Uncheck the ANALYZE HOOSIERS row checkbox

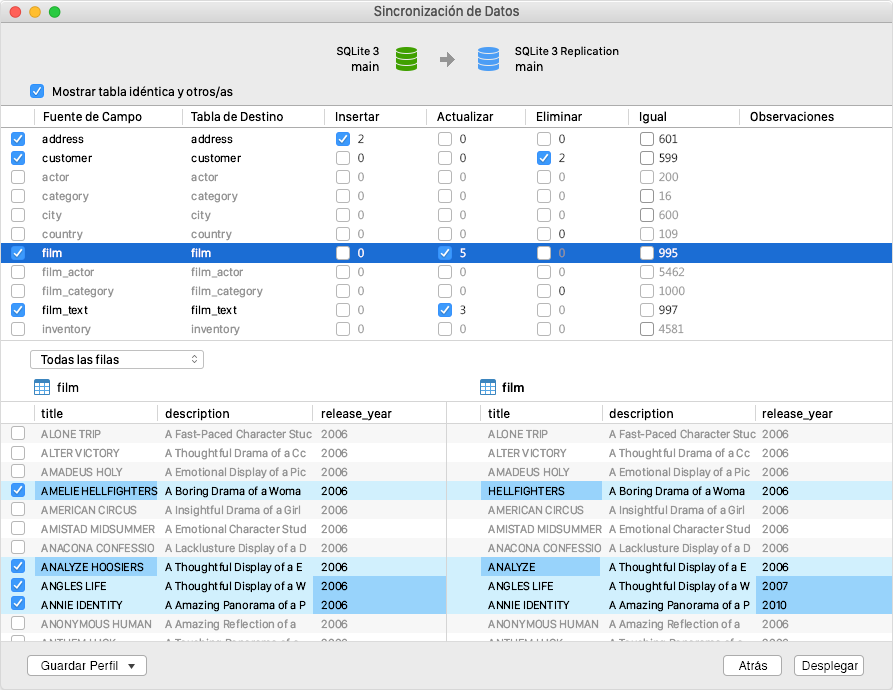coord(16,567)
